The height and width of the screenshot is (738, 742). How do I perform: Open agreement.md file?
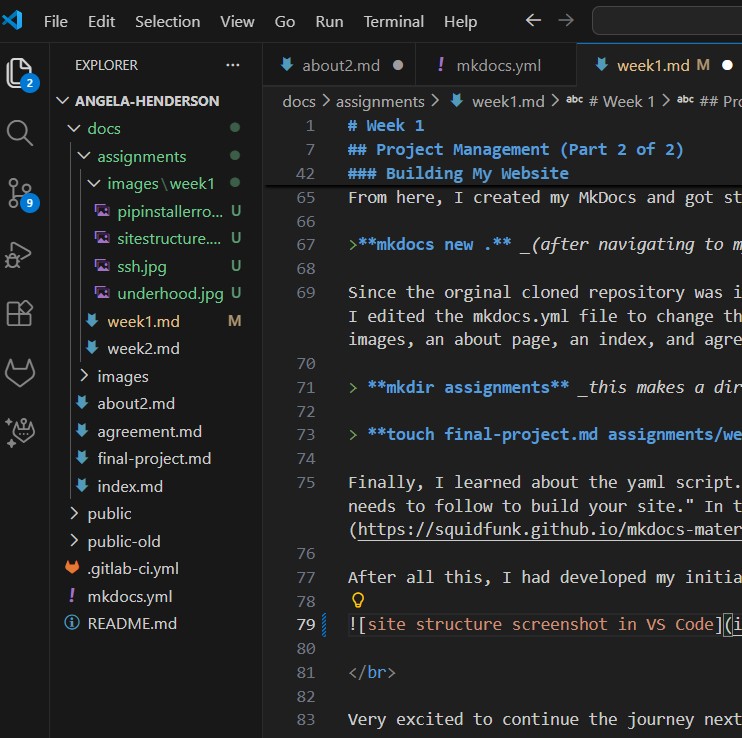tap(149, 431)
